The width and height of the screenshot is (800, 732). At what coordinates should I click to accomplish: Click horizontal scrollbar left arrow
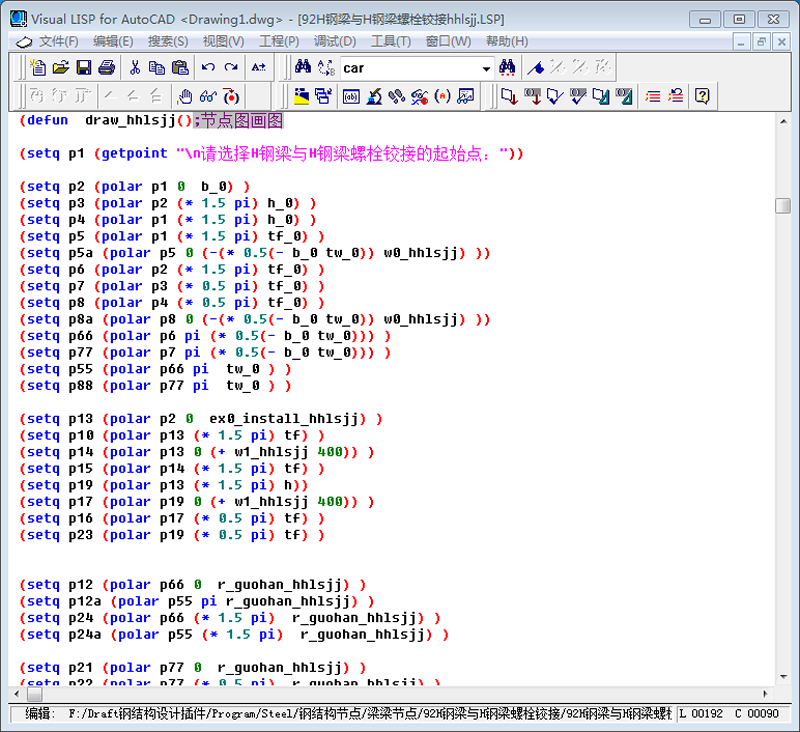click(17, 694)
